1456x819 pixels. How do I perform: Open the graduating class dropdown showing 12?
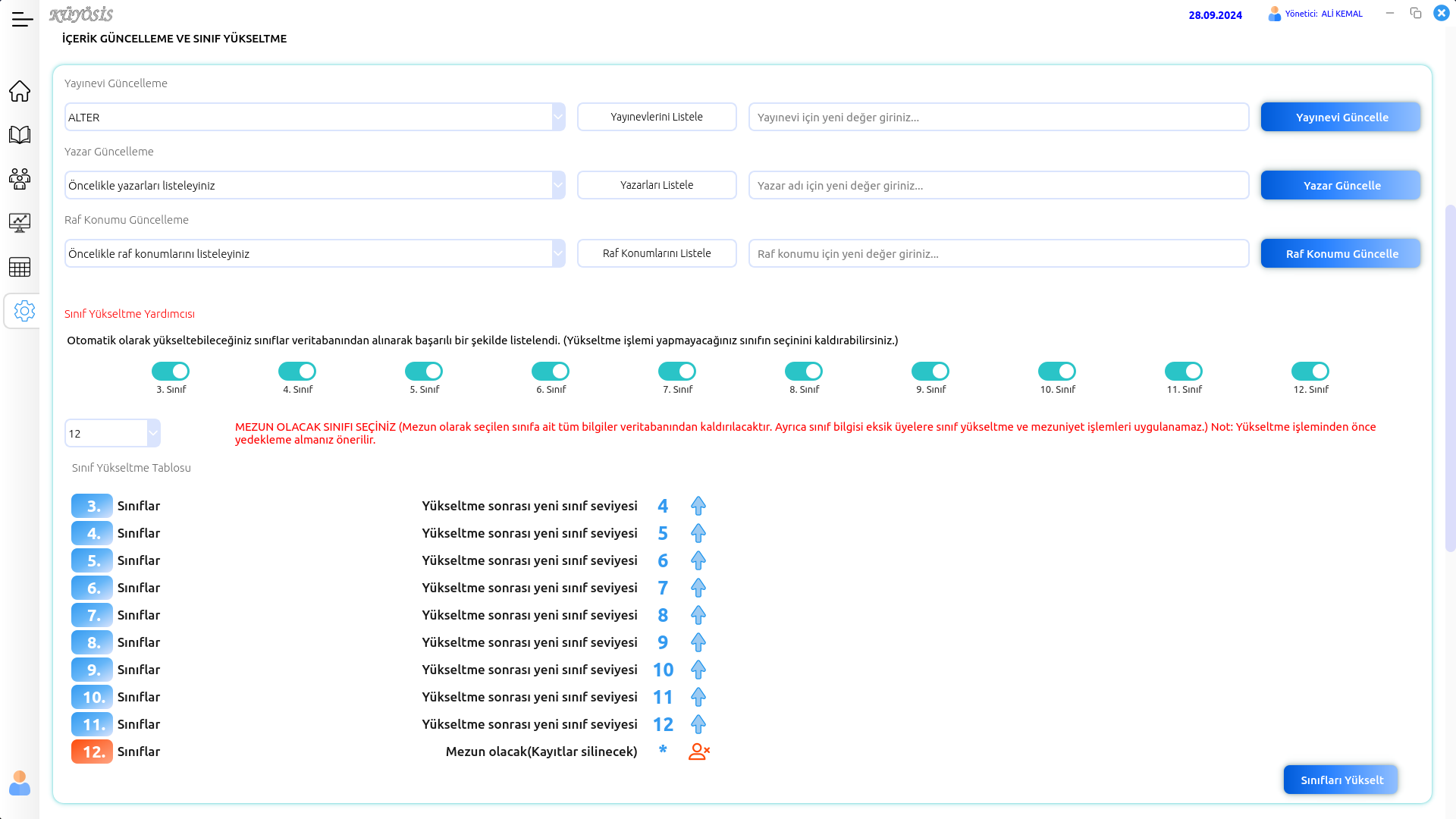click(x=153, y=433)
